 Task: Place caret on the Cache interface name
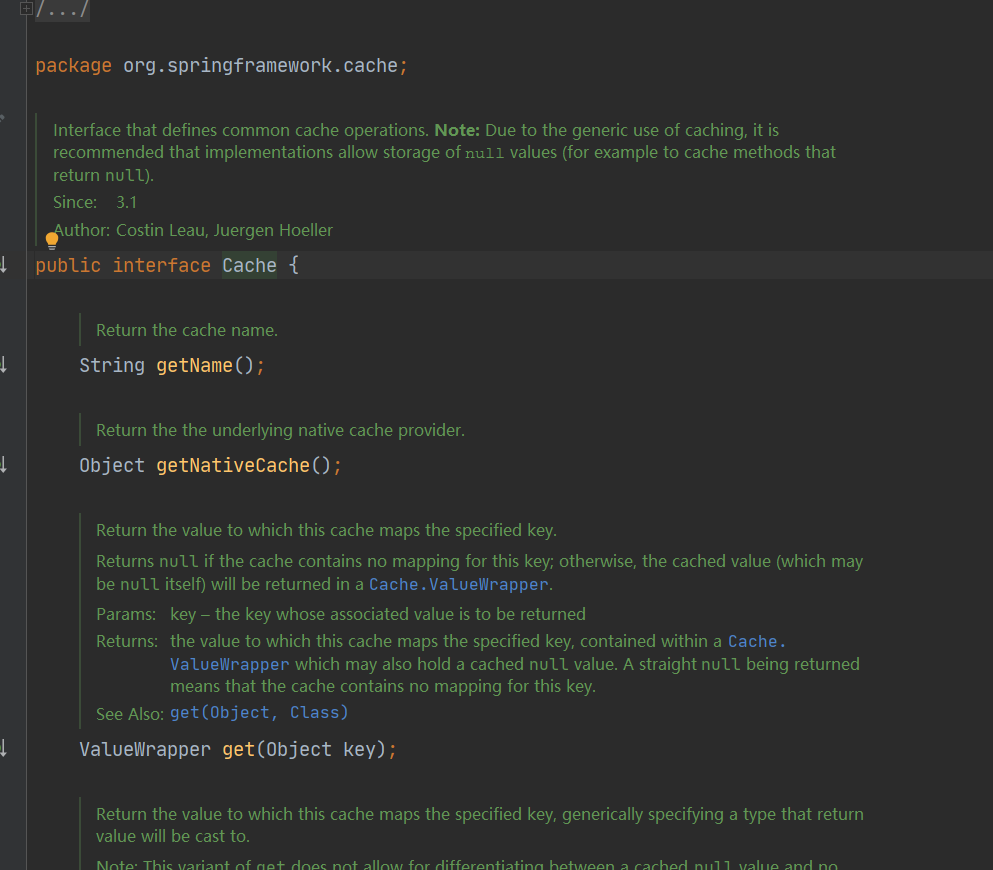coord(250,265)
